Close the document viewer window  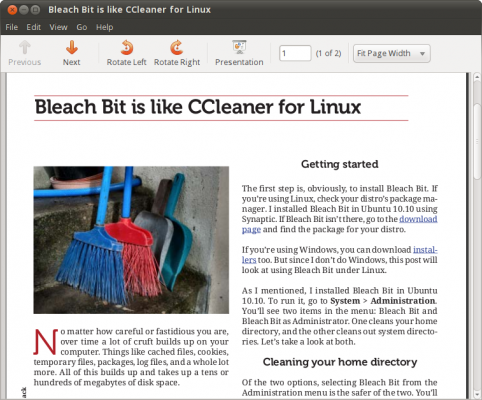click(12, 10)
